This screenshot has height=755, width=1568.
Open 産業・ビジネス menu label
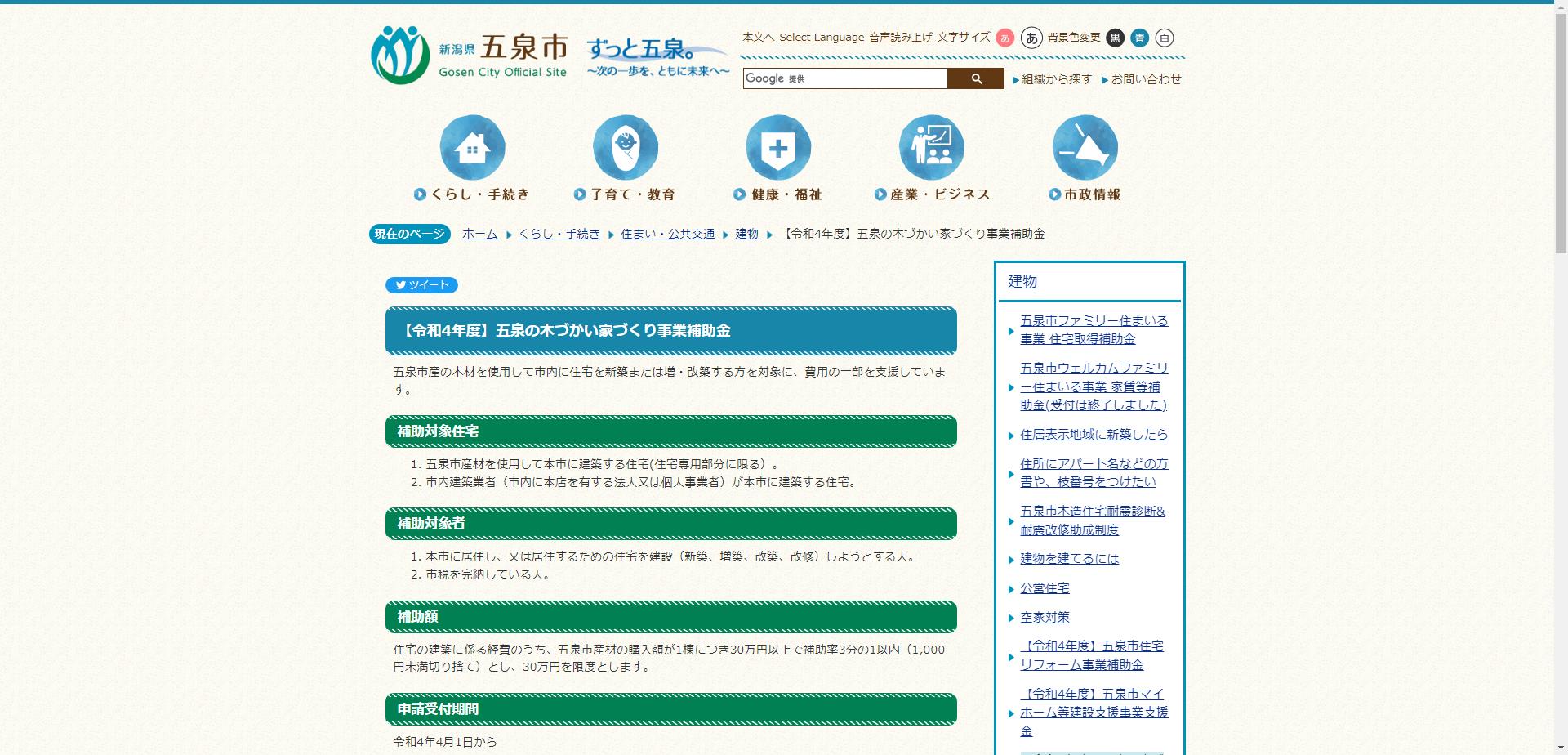(932, 194)
